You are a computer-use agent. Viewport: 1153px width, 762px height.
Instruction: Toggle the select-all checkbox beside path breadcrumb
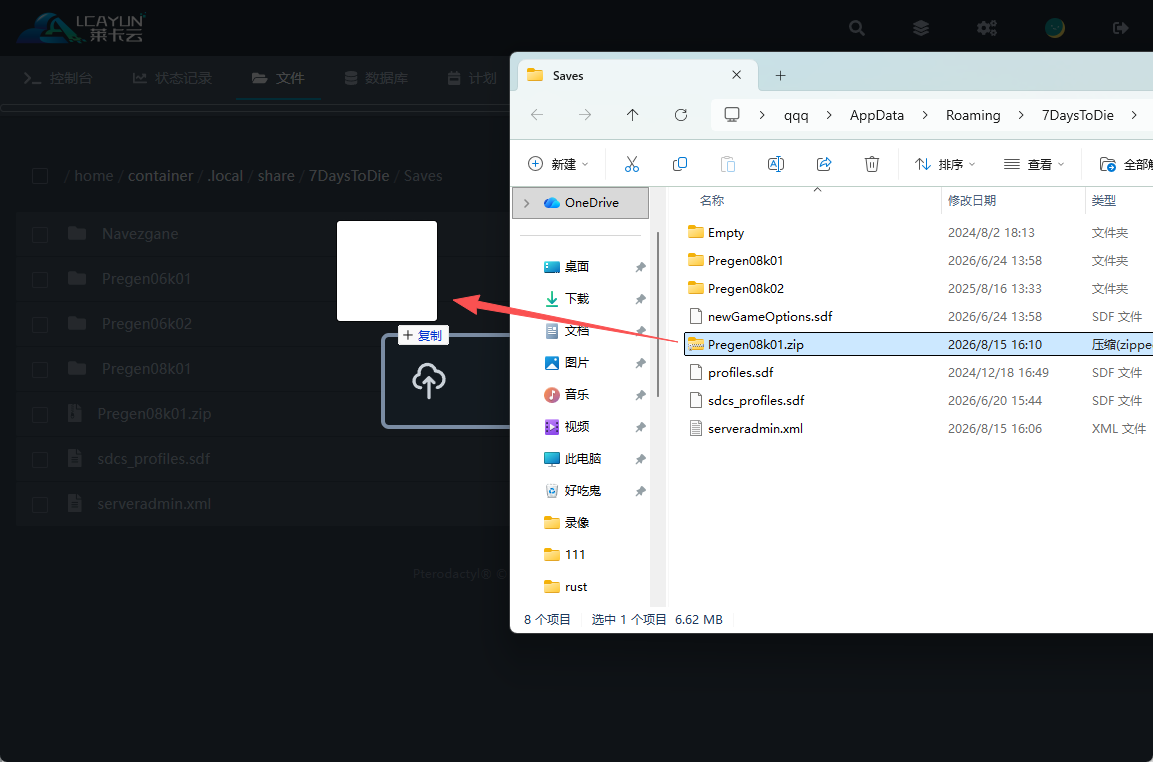[40, 176]
